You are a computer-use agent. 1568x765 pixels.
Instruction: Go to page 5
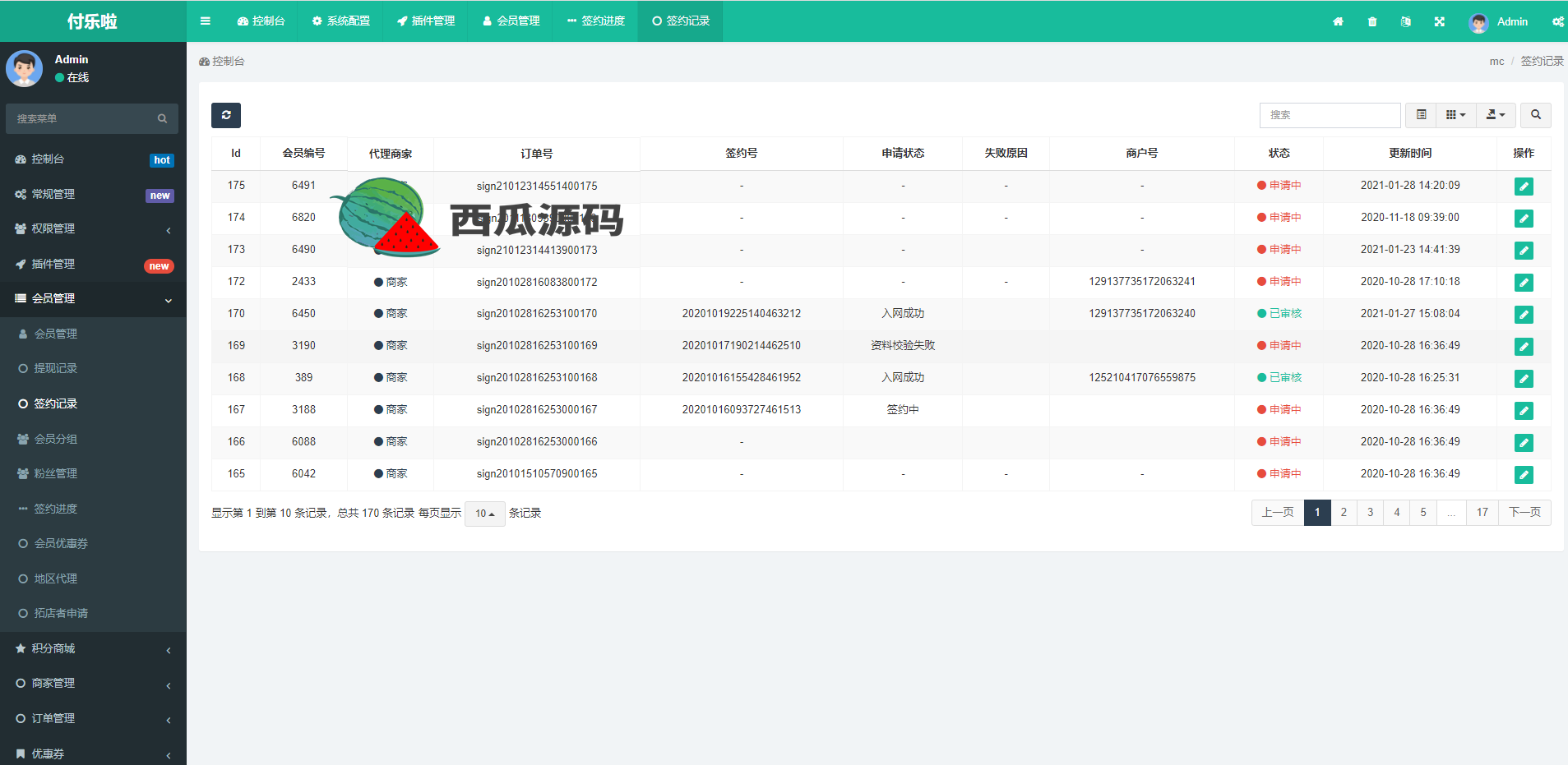1422,513
